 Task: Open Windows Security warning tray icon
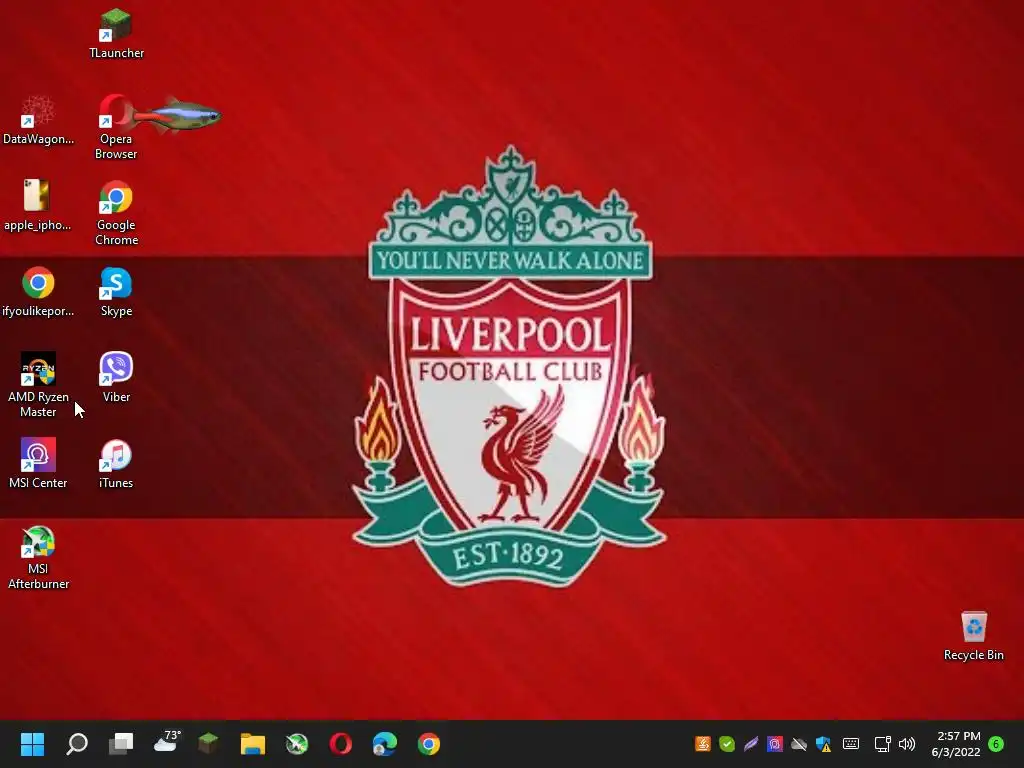pos(824,743)
